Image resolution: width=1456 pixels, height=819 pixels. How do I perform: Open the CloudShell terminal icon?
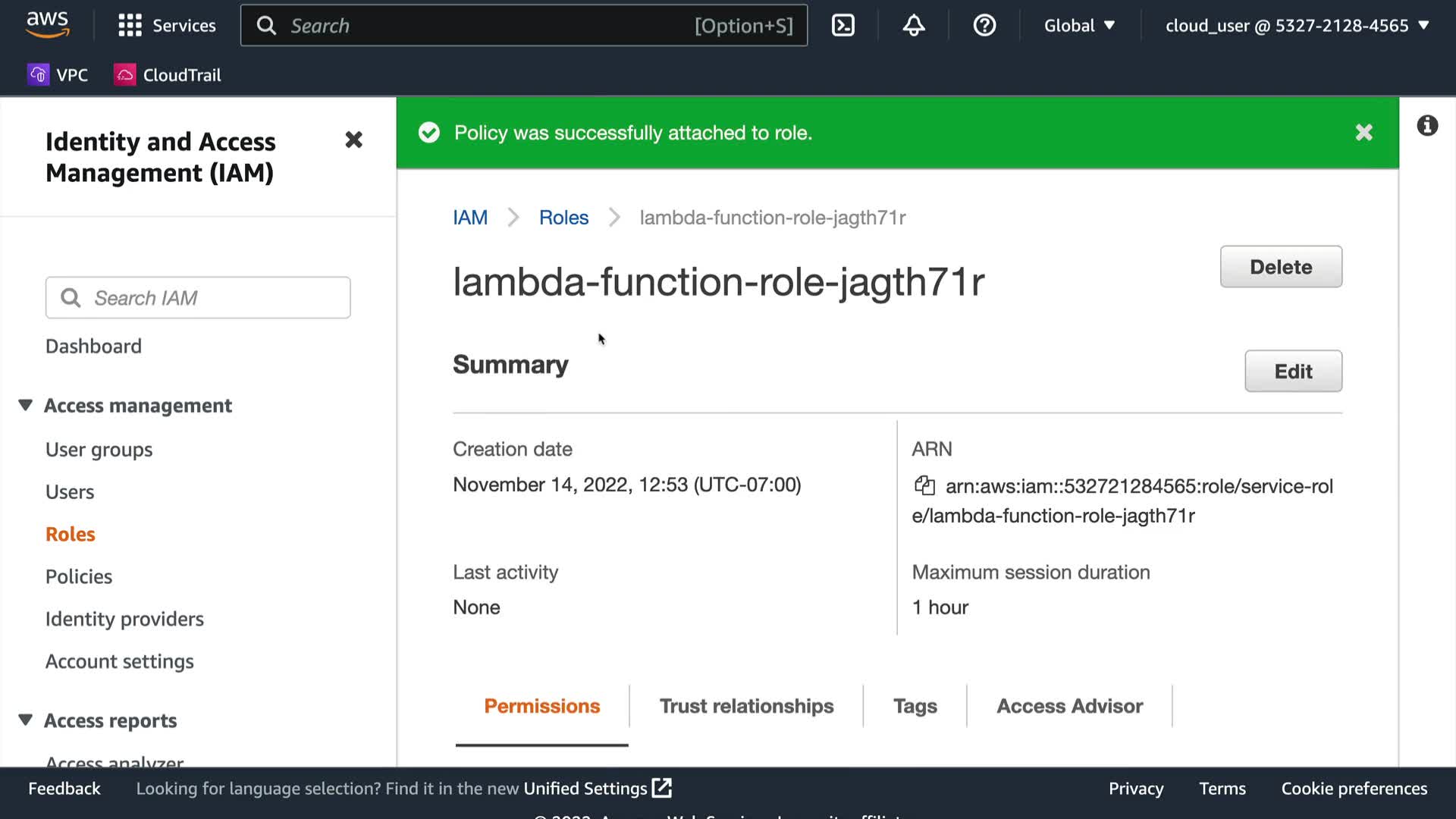(843, 25)
